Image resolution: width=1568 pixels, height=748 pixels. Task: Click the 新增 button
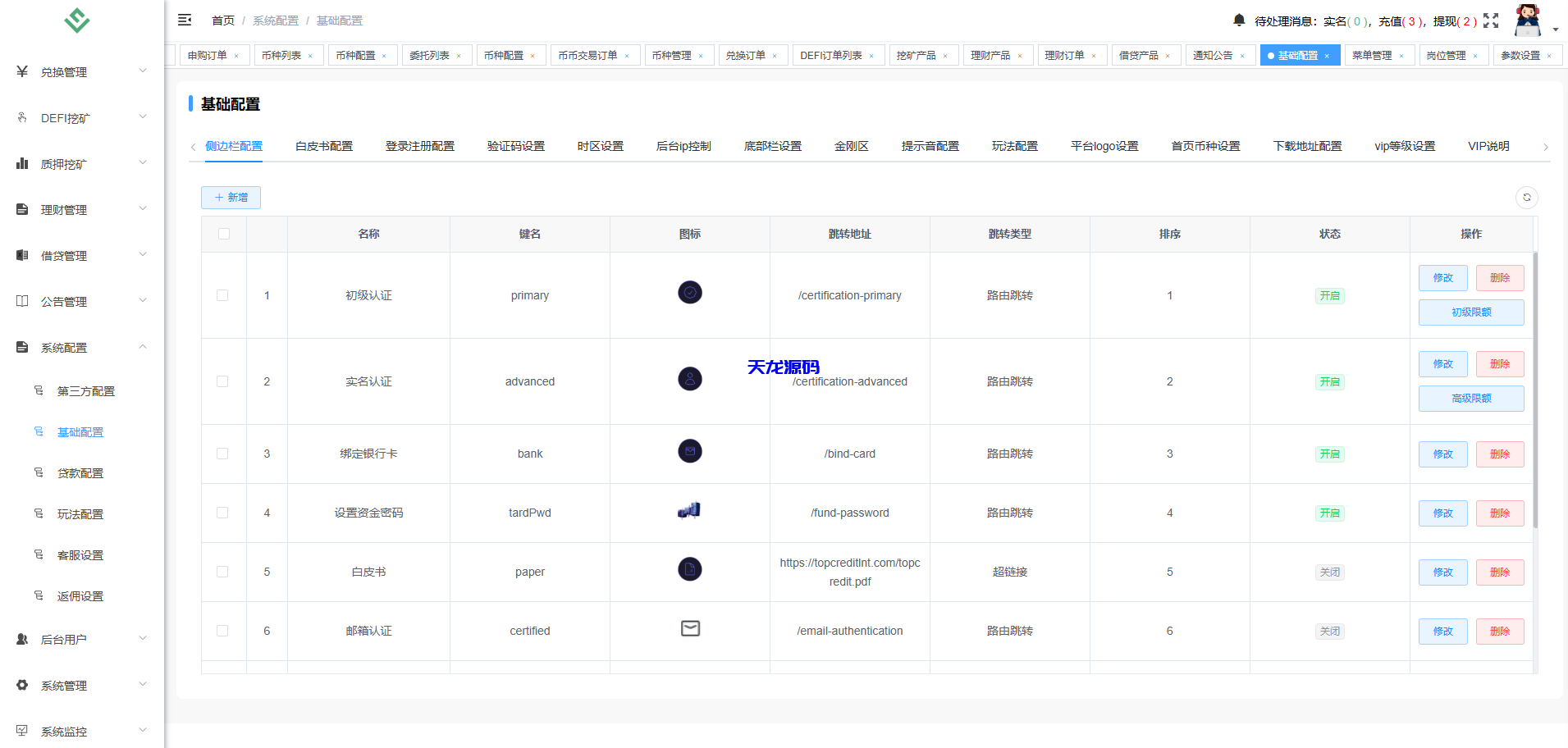click(231, 198)
